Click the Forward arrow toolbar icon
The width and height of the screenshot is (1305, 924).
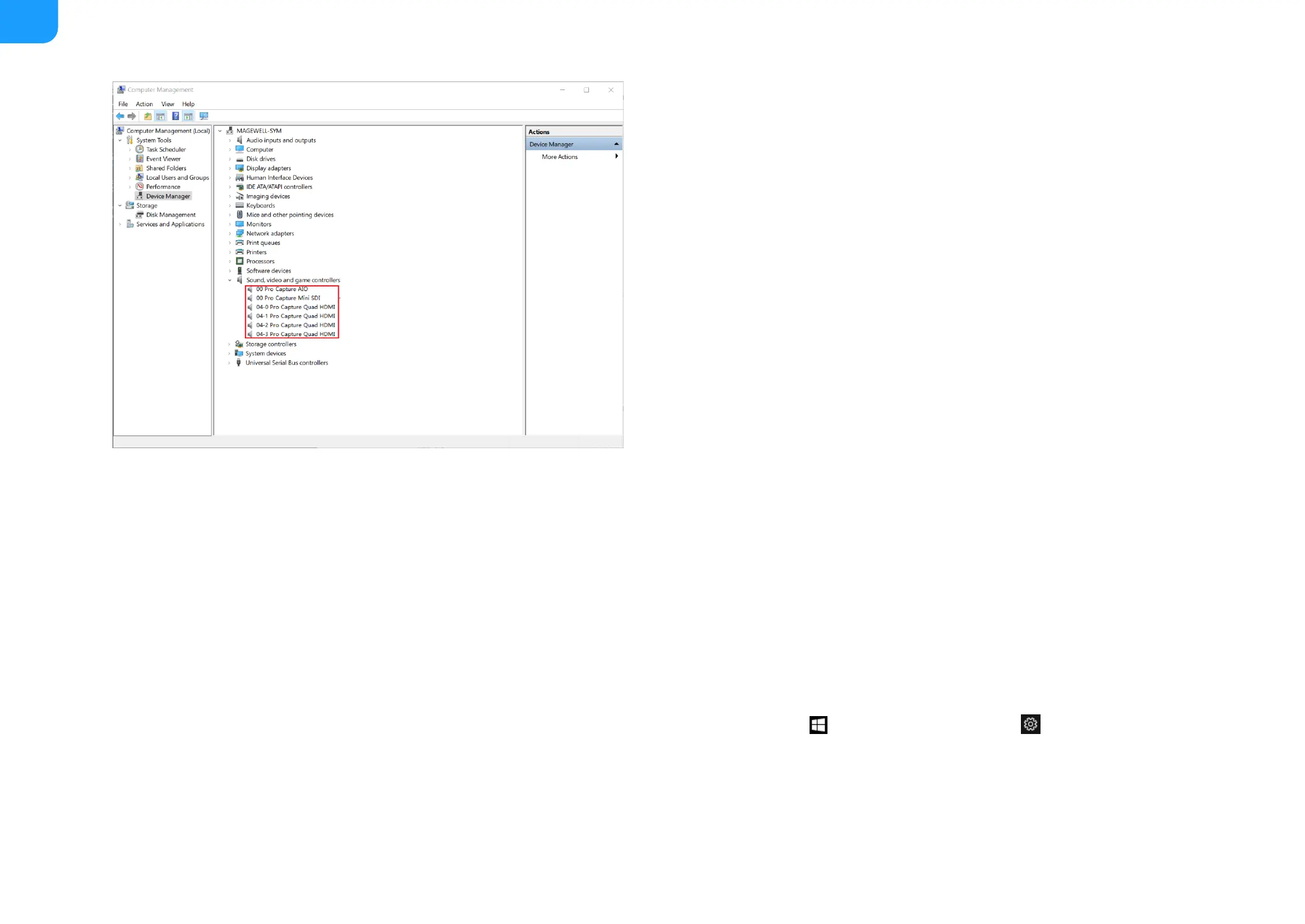click(x=132, y=116)
